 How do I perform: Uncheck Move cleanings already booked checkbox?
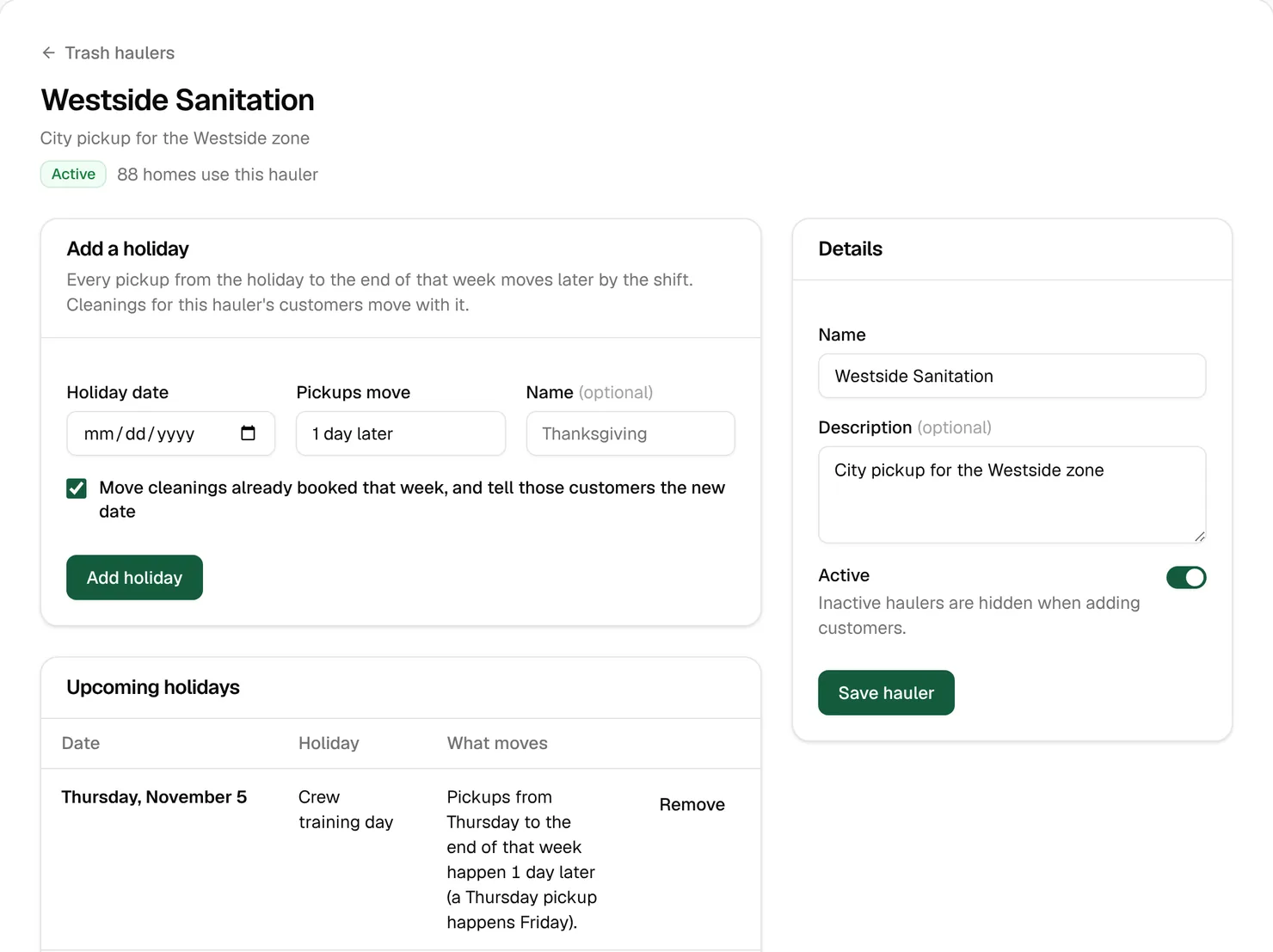[77, 488]
